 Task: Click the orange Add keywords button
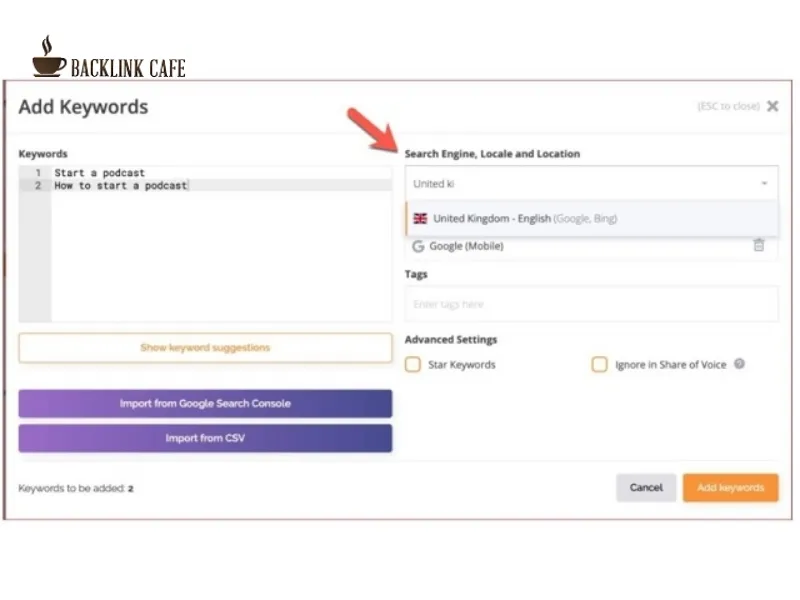coord(731,488)
